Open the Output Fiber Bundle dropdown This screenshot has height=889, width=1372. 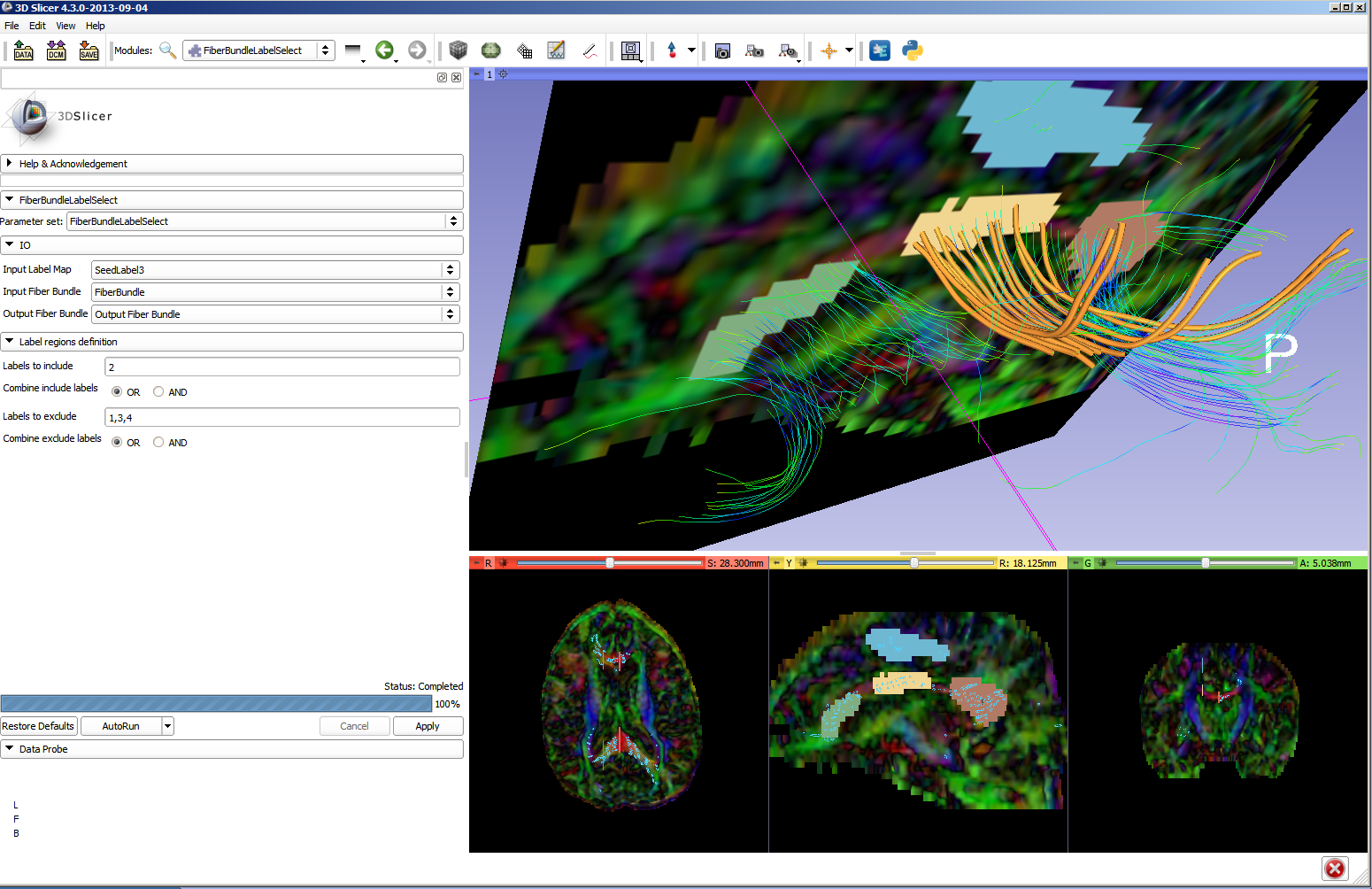pos(275,314)
